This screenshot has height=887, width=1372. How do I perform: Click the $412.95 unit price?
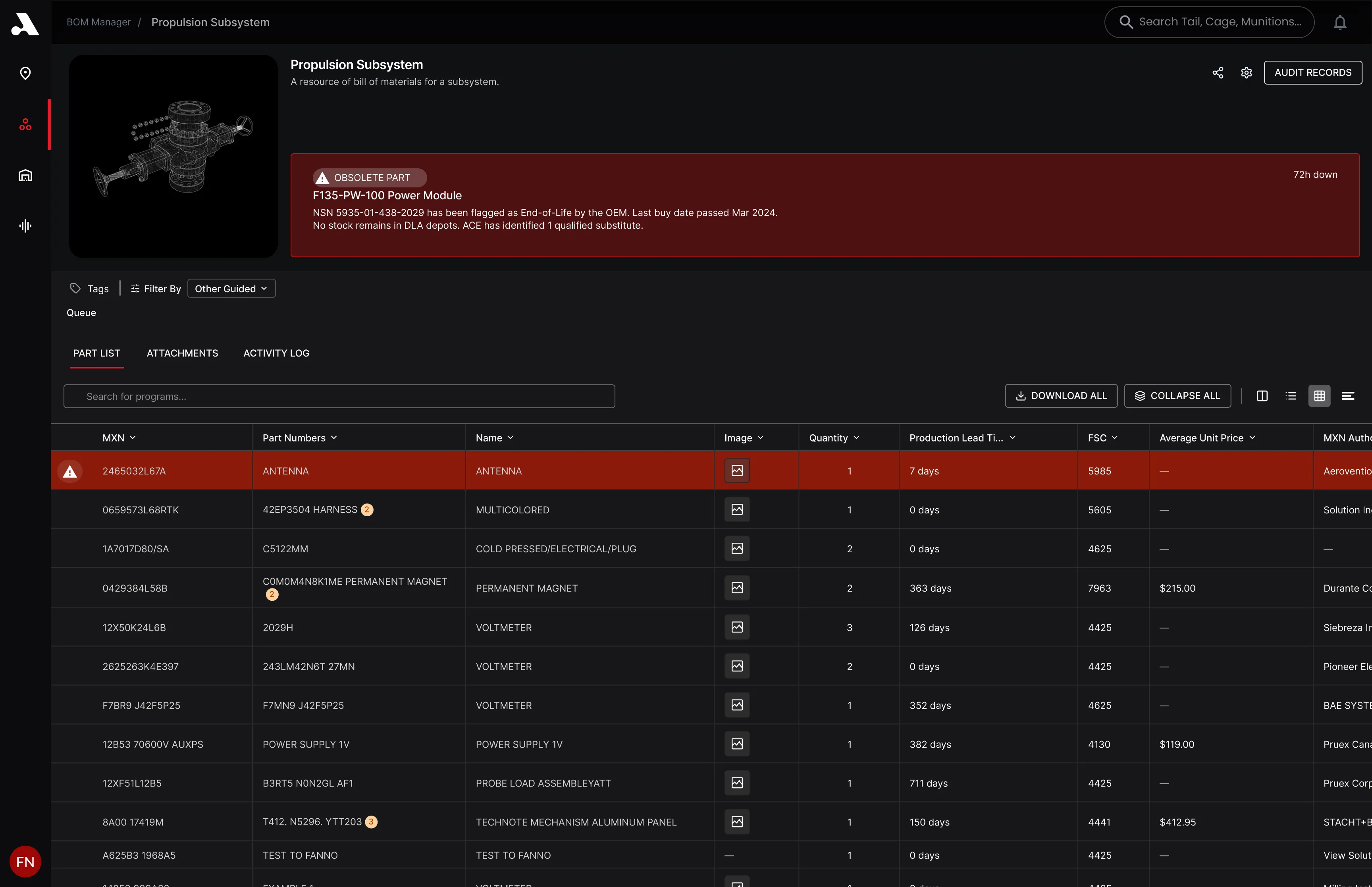click(1177, 822)
